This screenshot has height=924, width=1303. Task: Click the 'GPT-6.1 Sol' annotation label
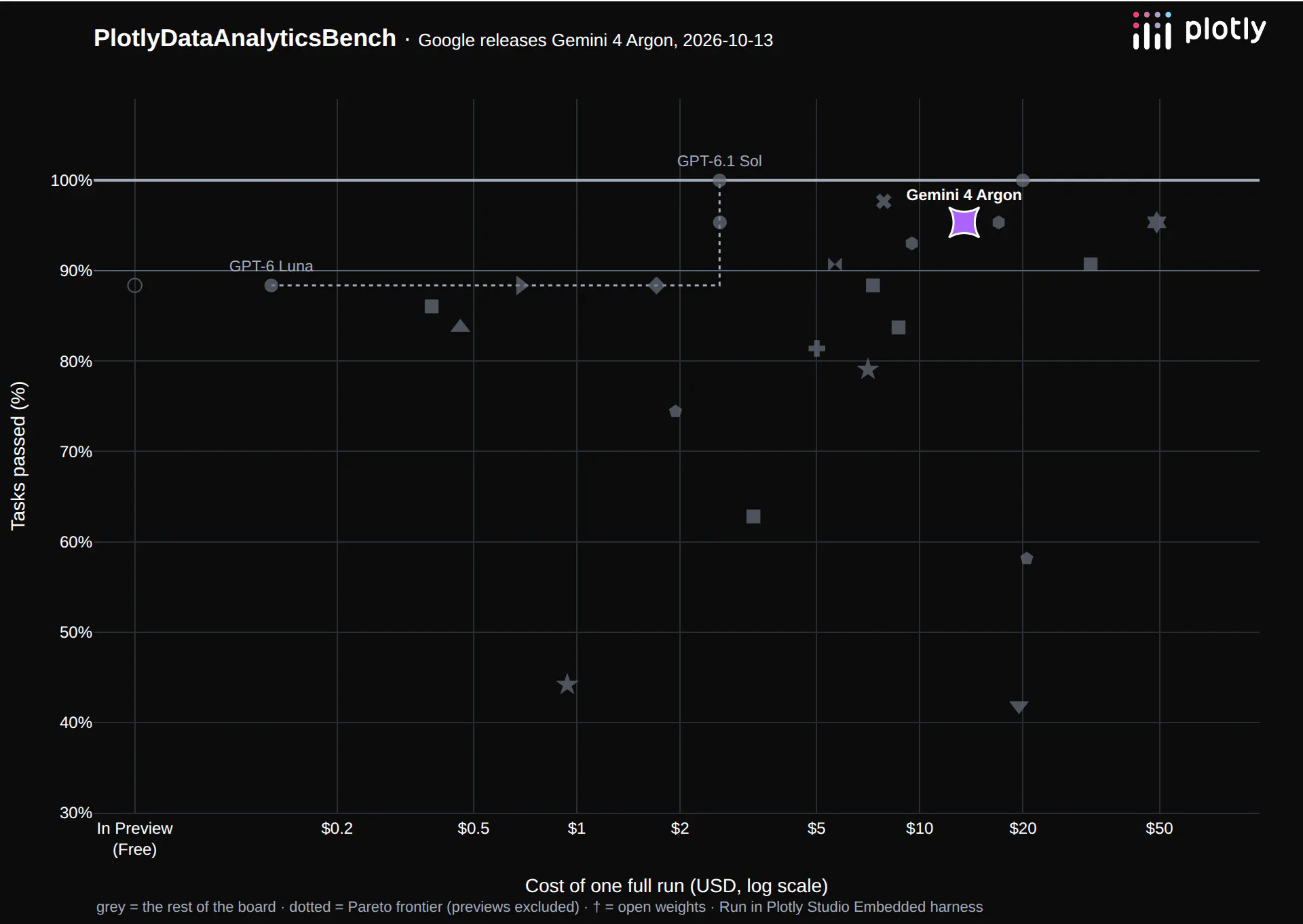tap(719, 161)
